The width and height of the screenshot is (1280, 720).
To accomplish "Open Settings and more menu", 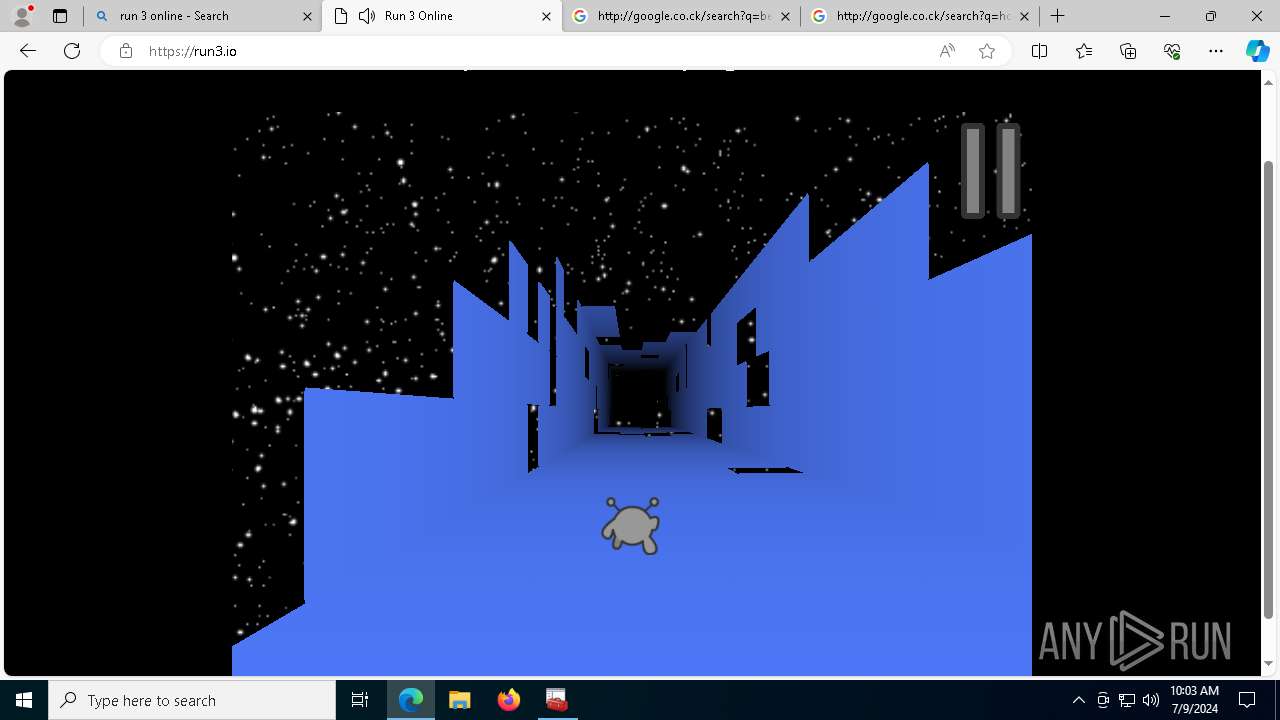I will pyautogui.click(x=1216, y=51).
